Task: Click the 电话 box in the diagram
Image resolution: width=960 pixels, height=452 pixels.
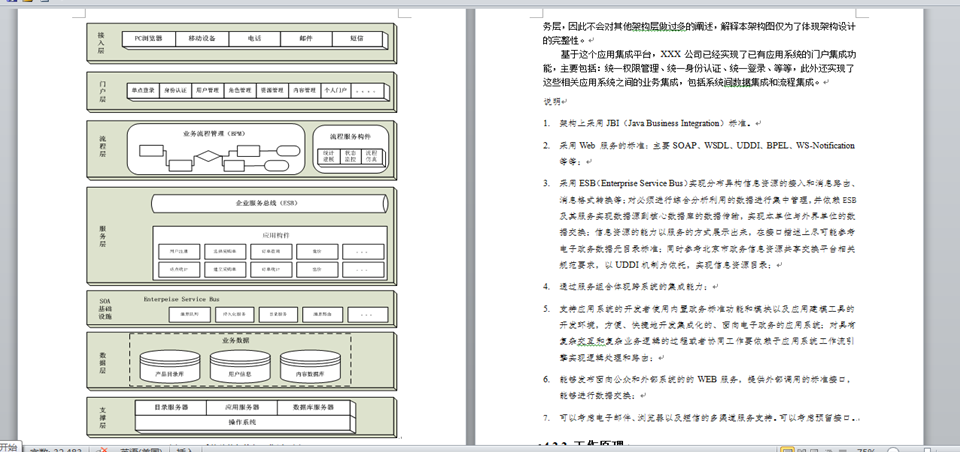Action: [x=254, y=38]
